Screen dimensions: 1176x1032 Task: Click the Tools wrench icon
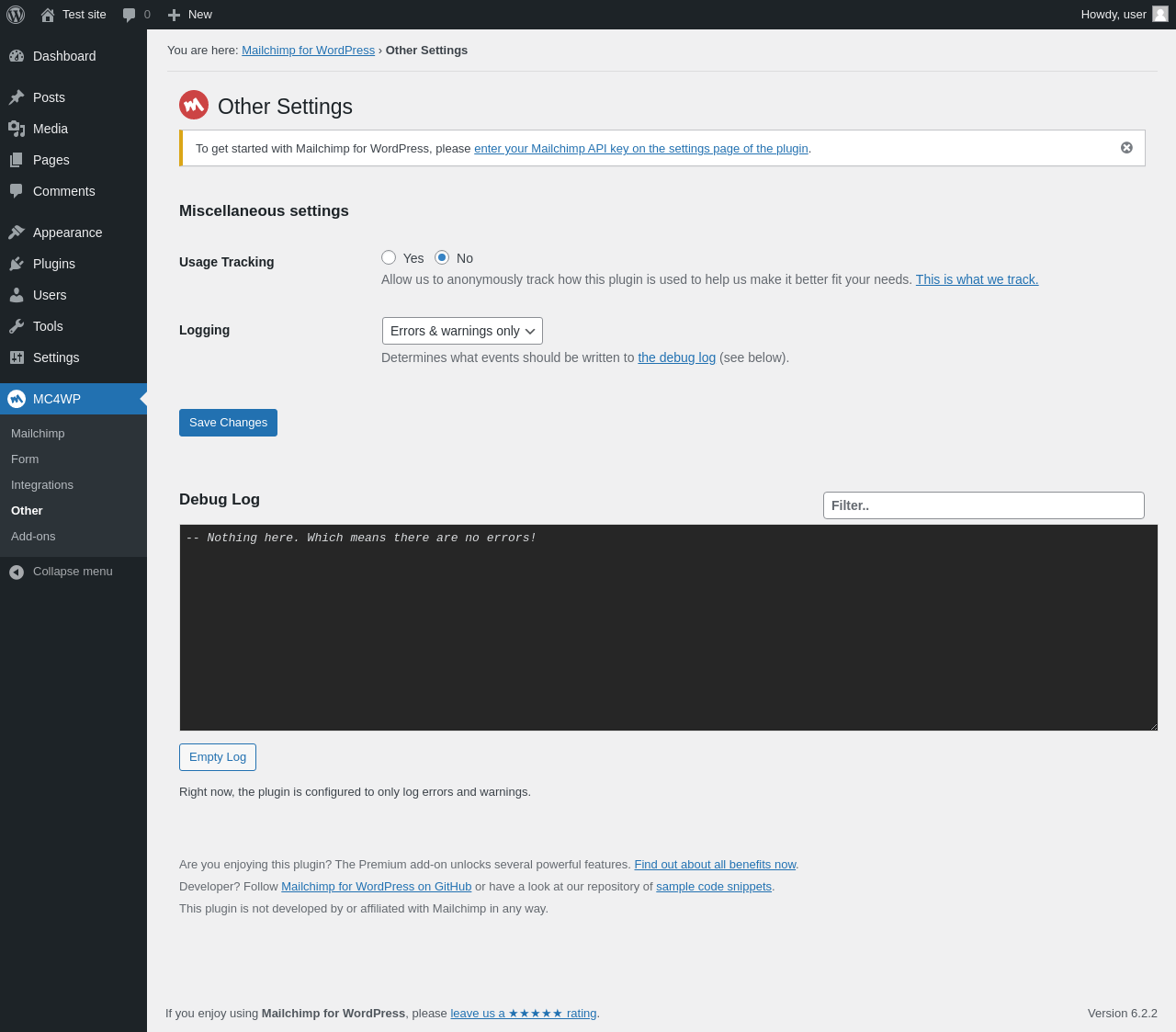click(x=17, y=326)
